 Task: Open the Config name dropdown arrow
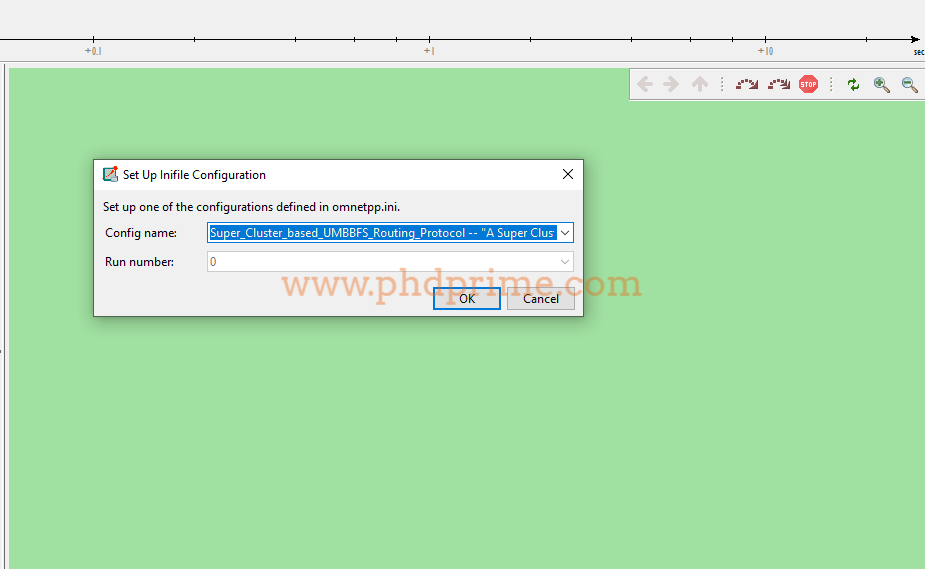point(565,233)
